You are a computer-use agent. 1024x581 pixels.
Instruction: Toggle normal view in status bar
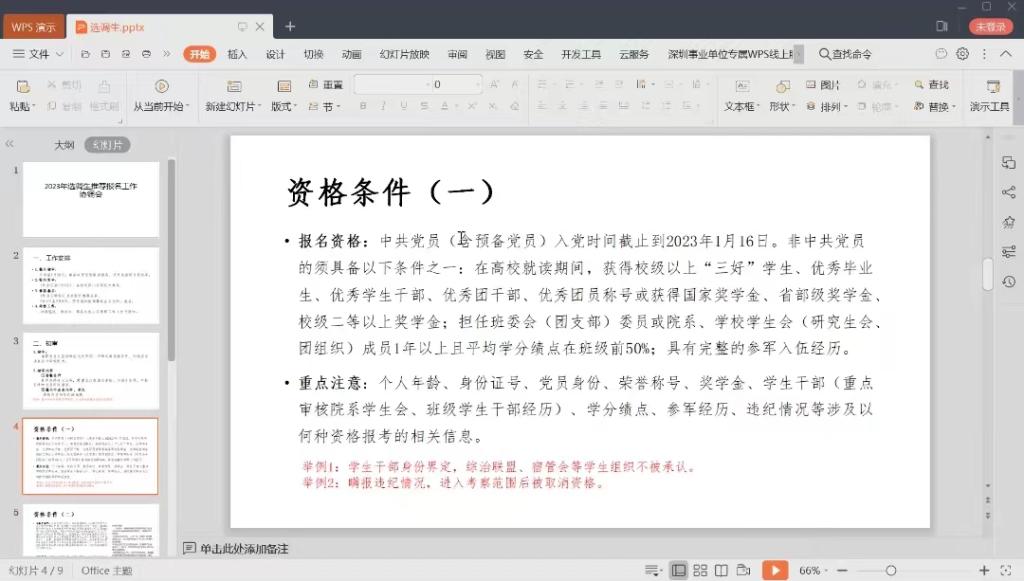pyautogui.click(x=679, y=570)
